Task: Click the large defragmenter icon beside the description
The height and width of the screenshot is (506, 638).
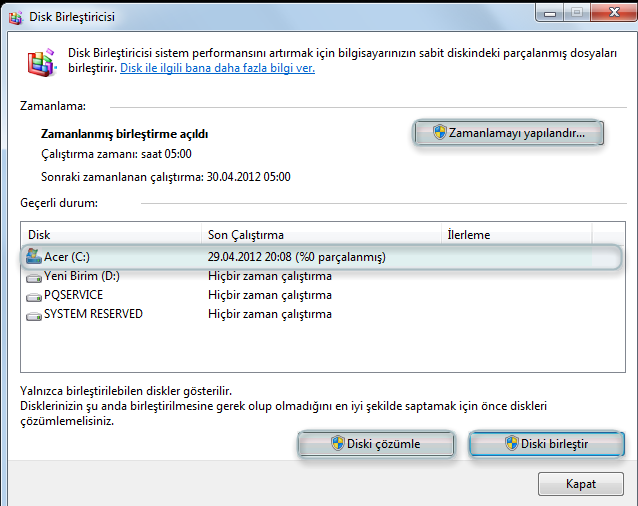Action: pos(41,63)
